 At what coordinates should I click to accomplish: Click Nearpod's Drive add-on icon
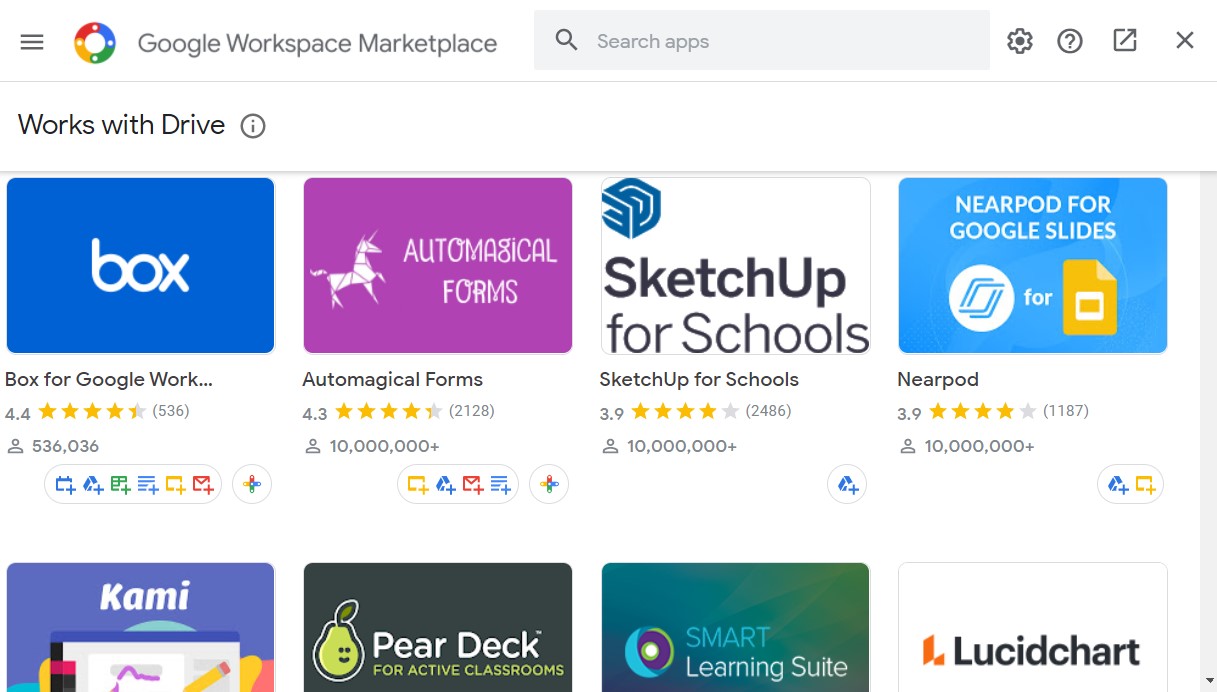(x=1118, y=485)
